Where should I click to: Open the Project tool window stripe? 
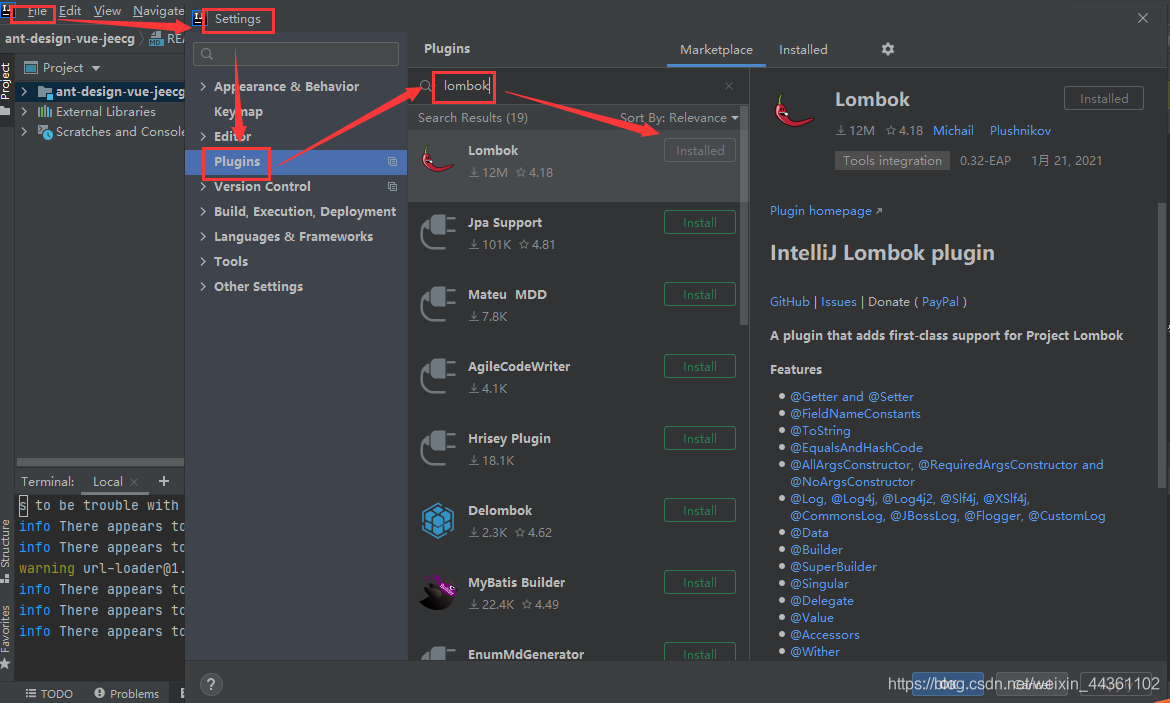[x=6, y=88]
